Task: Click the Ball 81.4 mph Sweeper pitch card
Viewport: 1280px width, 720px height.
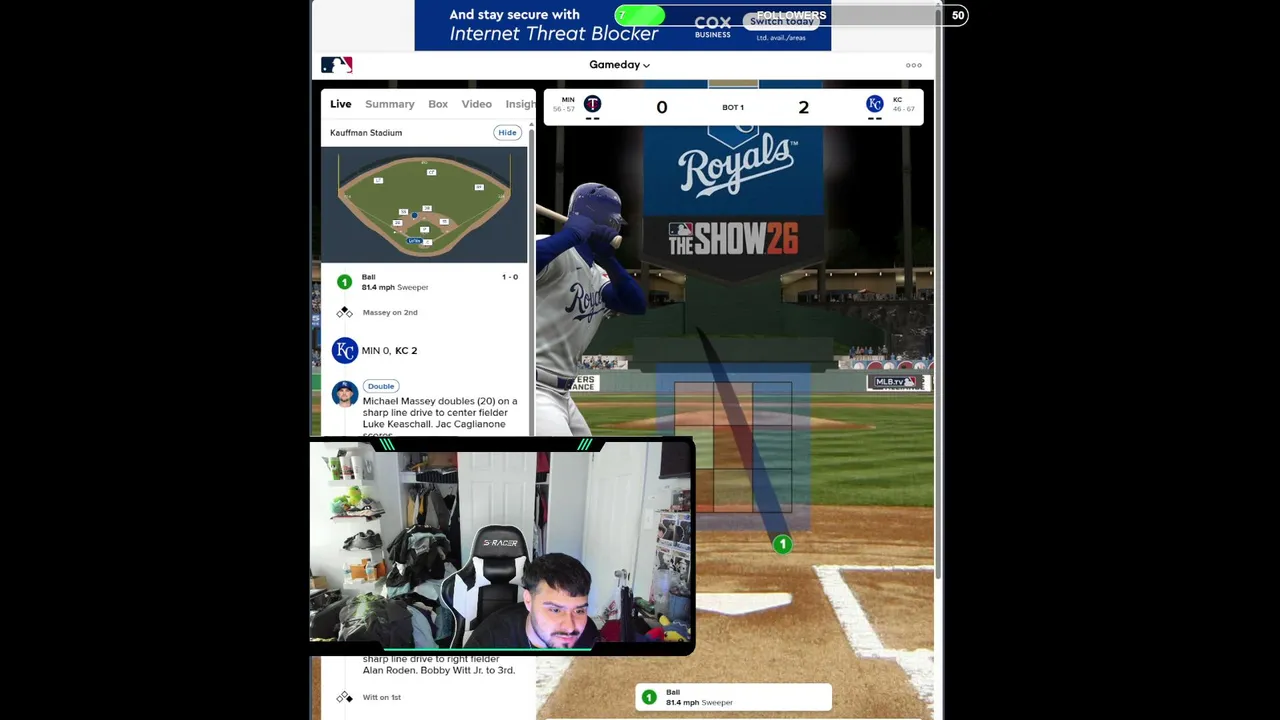Action: point(733,697)
